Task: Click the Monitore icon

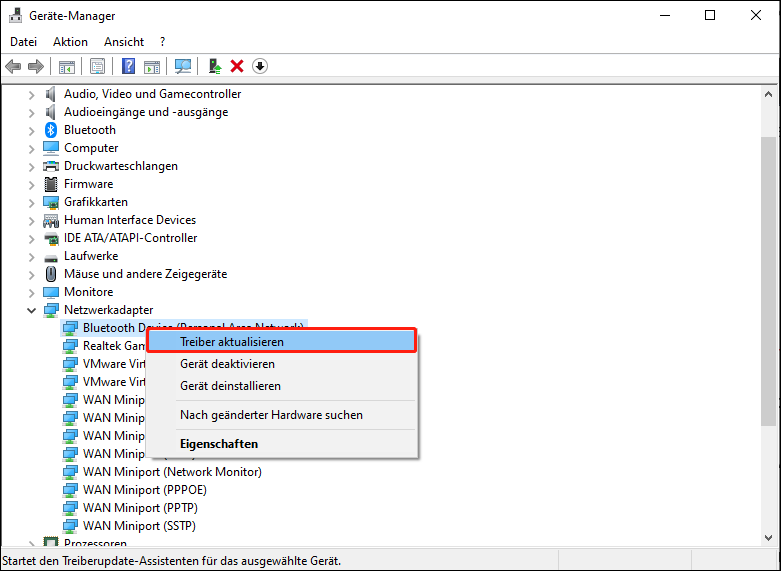Action: [51, 291]
